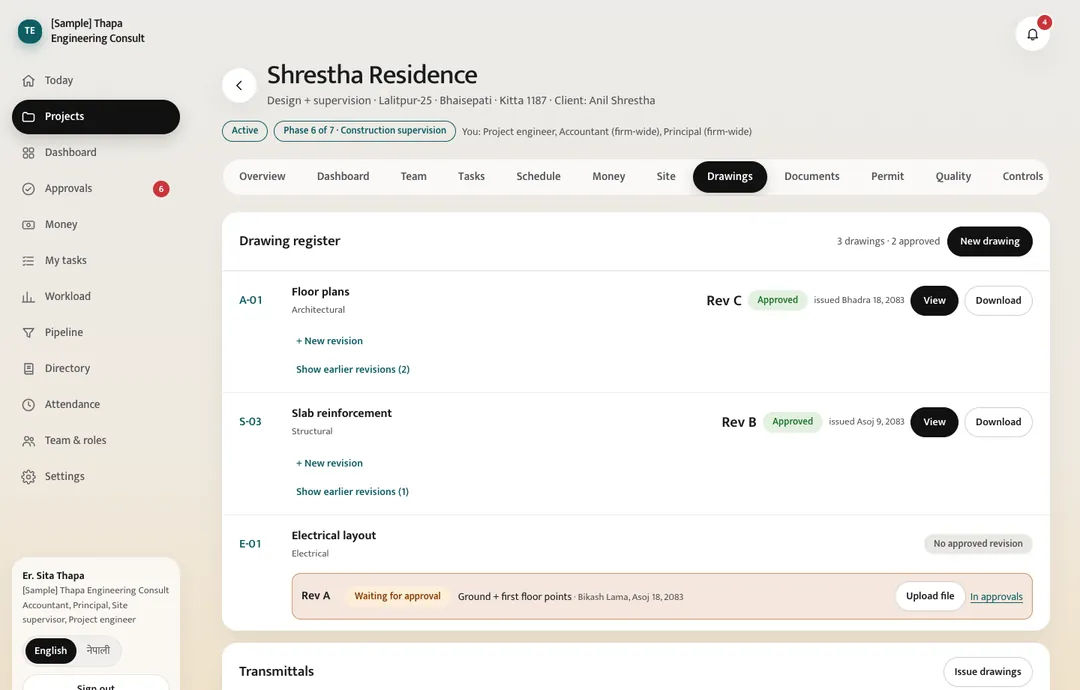This screenshot has height=690, width=1080.
Task: Open the Today sidebar item
Action: tap(96, 81)
